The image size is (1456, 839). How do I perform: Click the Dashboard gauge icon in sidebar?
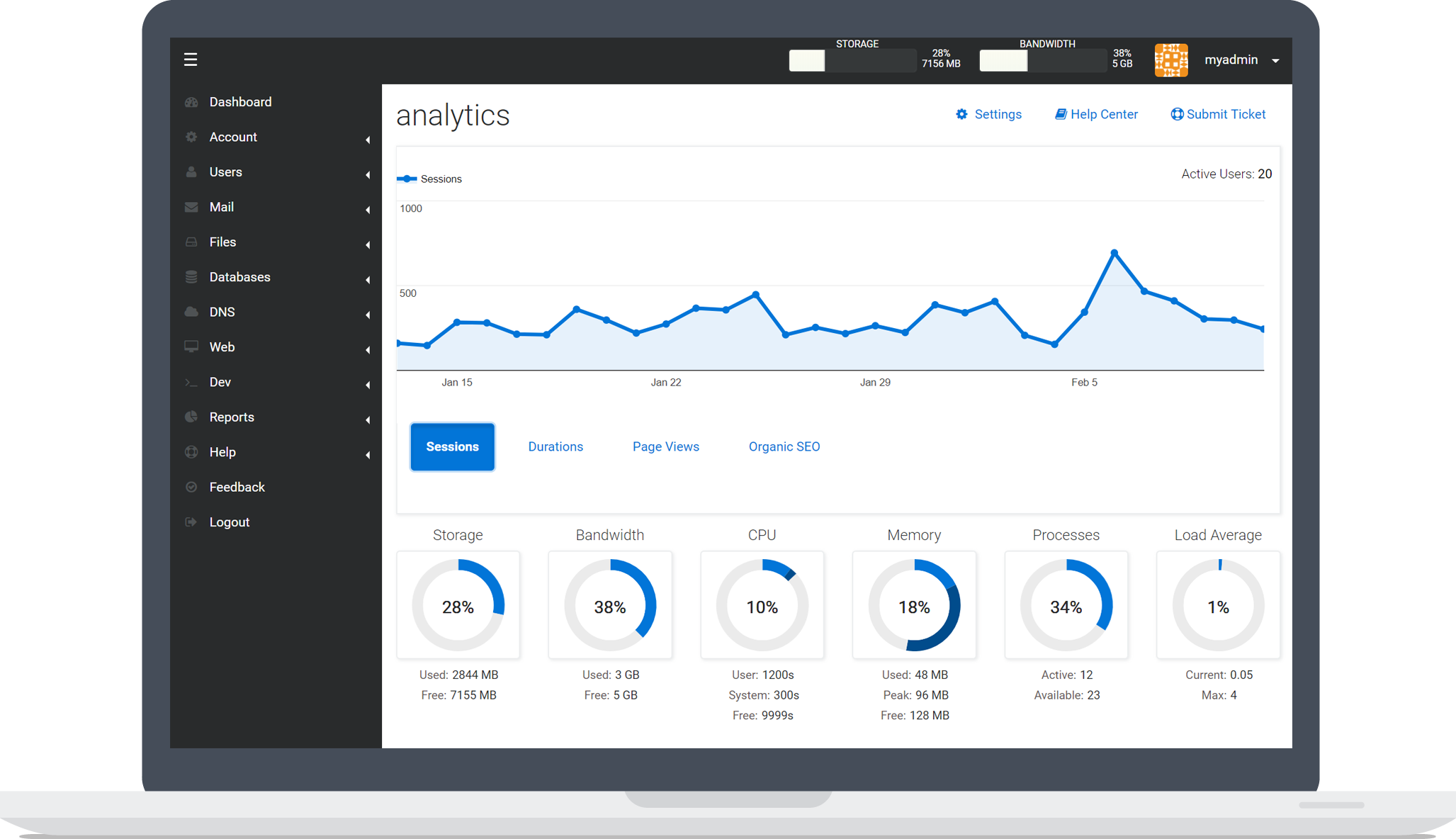191,102
